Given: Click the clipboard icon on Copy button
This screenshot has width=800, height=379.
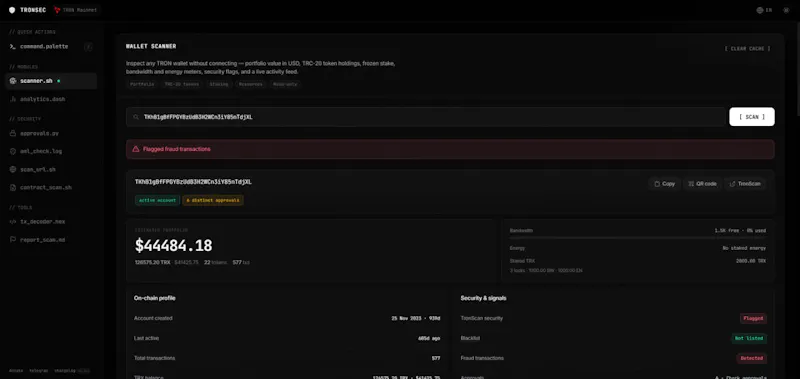Looking at the screenshot, I should pos(657,184).
